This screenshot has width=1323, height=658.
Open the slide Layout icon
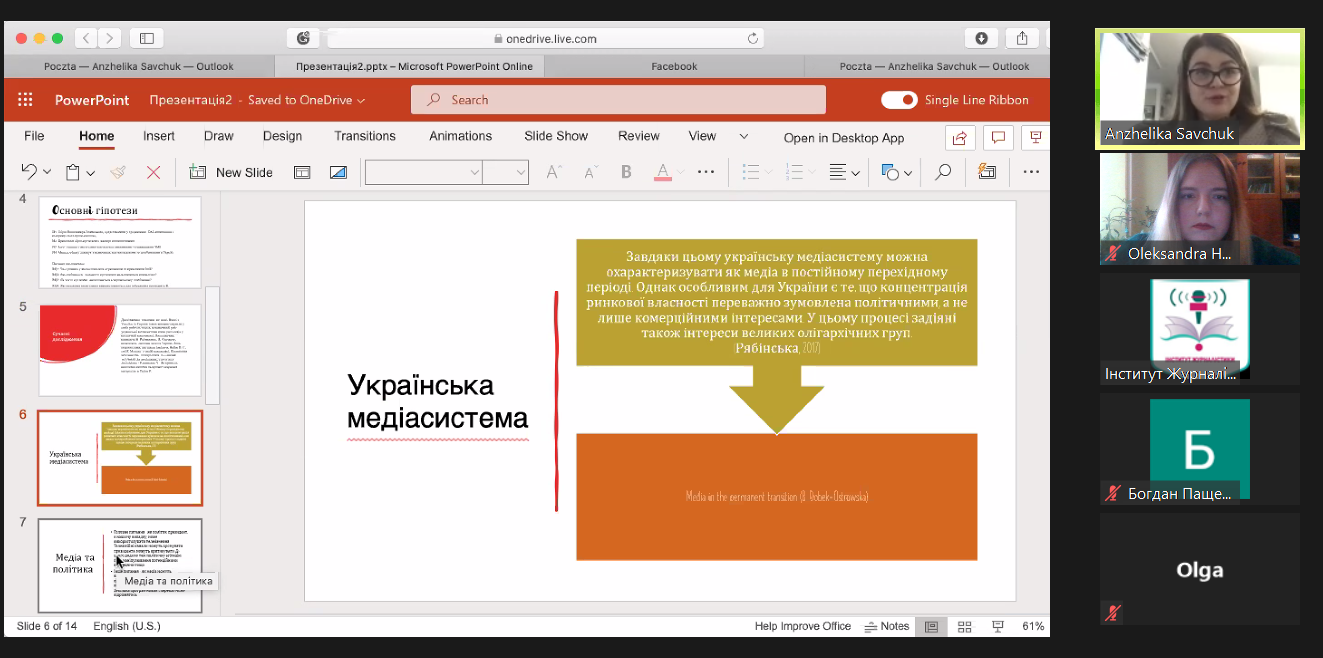[301, 172]
